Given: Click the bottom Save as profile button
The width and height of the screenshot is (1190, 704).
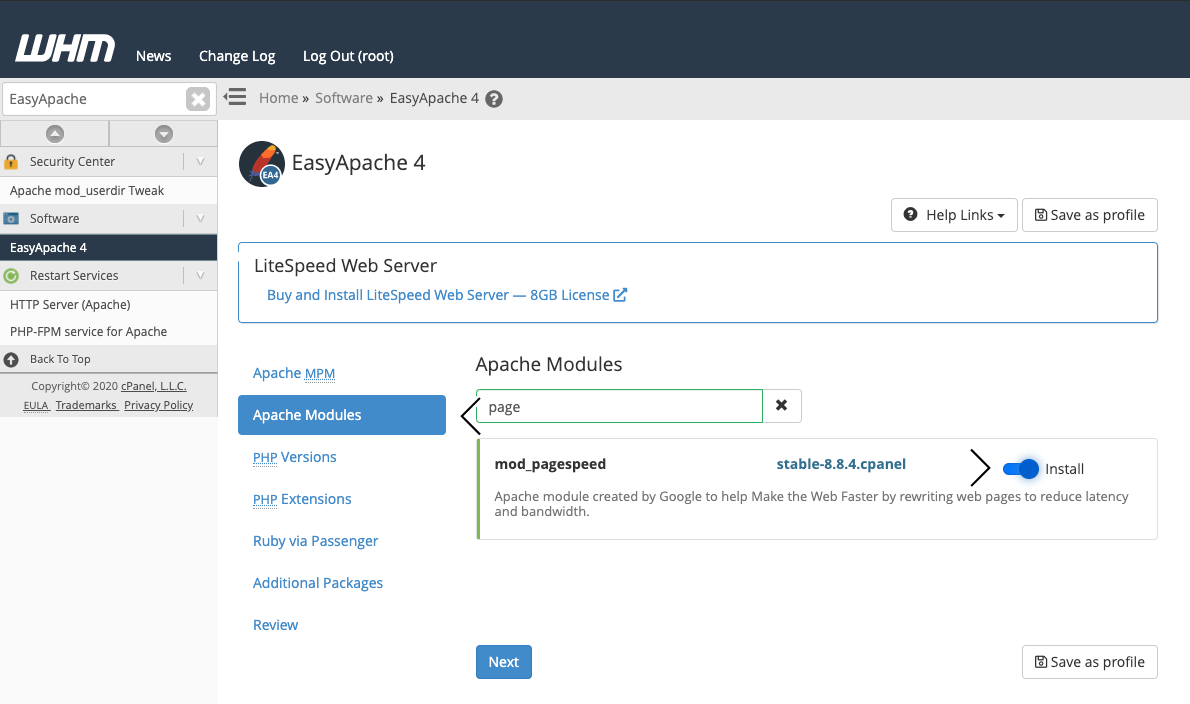Looking at the screenshot, I should 1089,662.
